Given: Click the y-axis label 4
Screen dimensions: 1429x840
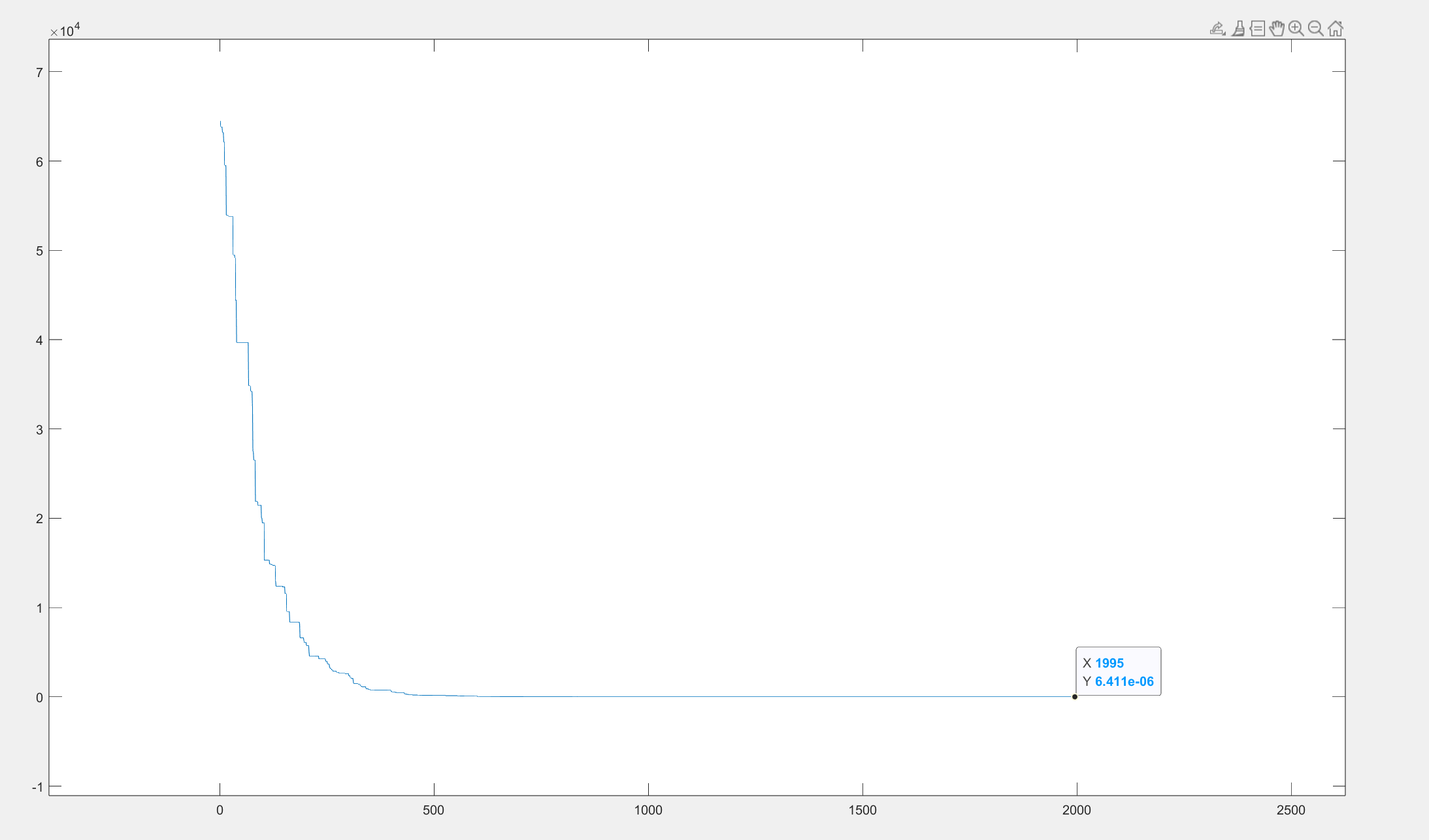Looking at the screenshot, I should 39,340.
